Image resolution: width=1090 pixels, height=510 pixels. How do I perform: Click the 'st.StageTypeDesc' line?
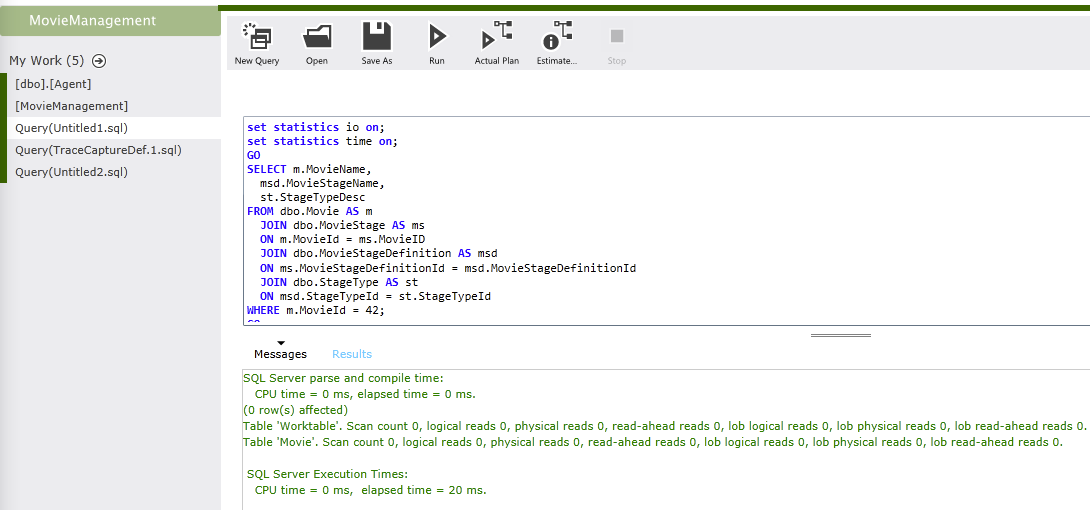tap(313, 197)
